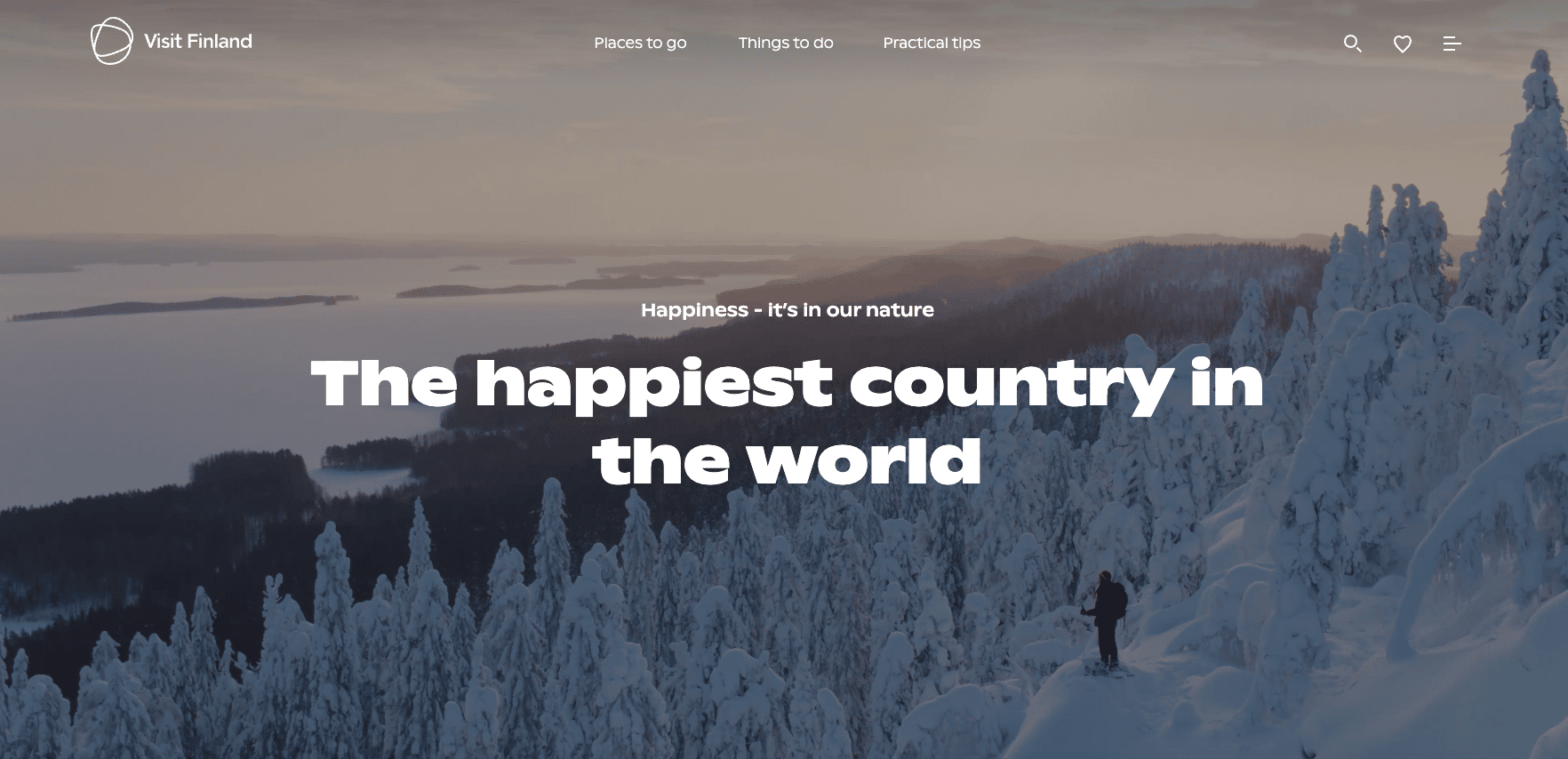Open the search magnifier icon
The image size is (1568, 759).
(1352, 44)
